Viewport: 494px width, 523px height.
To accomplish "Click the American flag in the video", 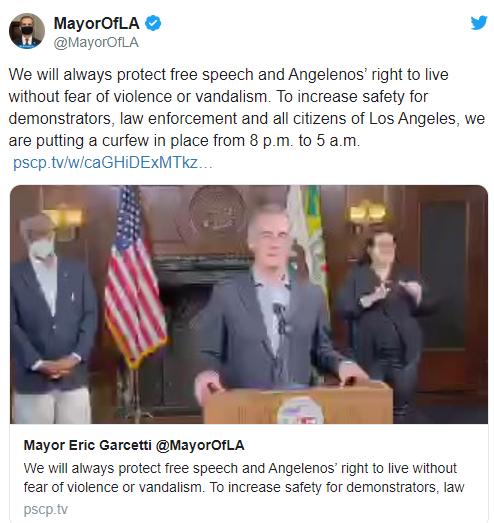I will click(x=134, y=277).
